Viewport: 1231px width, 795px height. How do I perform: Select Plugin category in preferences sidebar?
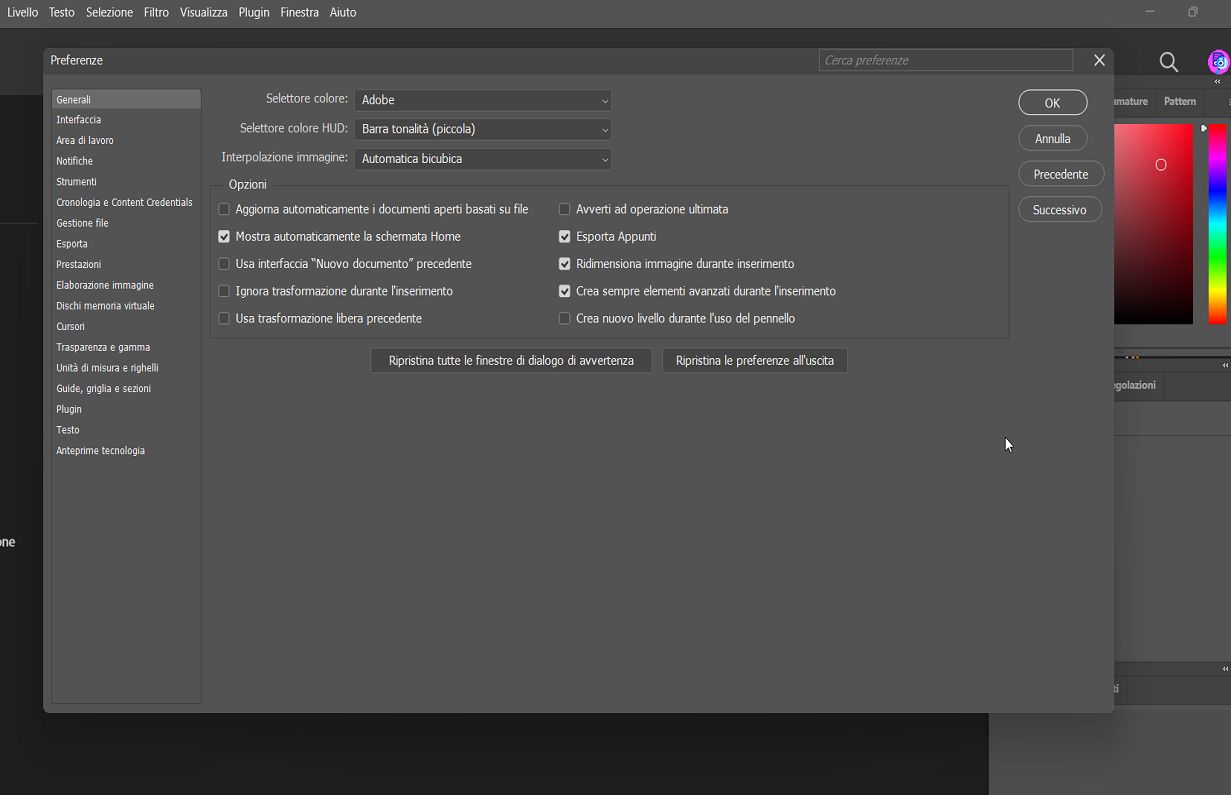pyautogui.click(x=126, y=409)
